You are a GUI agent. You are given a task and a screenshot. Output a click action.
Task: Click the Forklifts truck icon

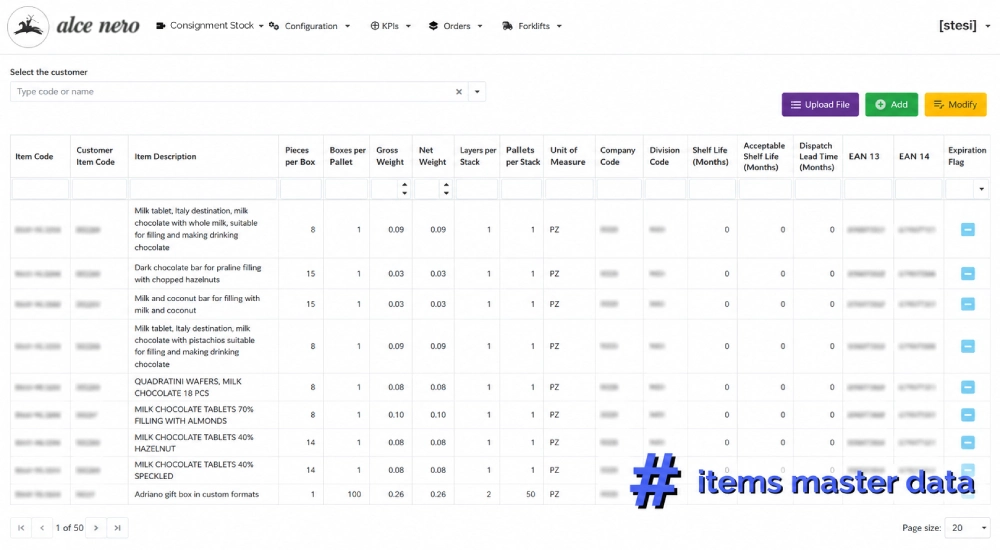508,26
